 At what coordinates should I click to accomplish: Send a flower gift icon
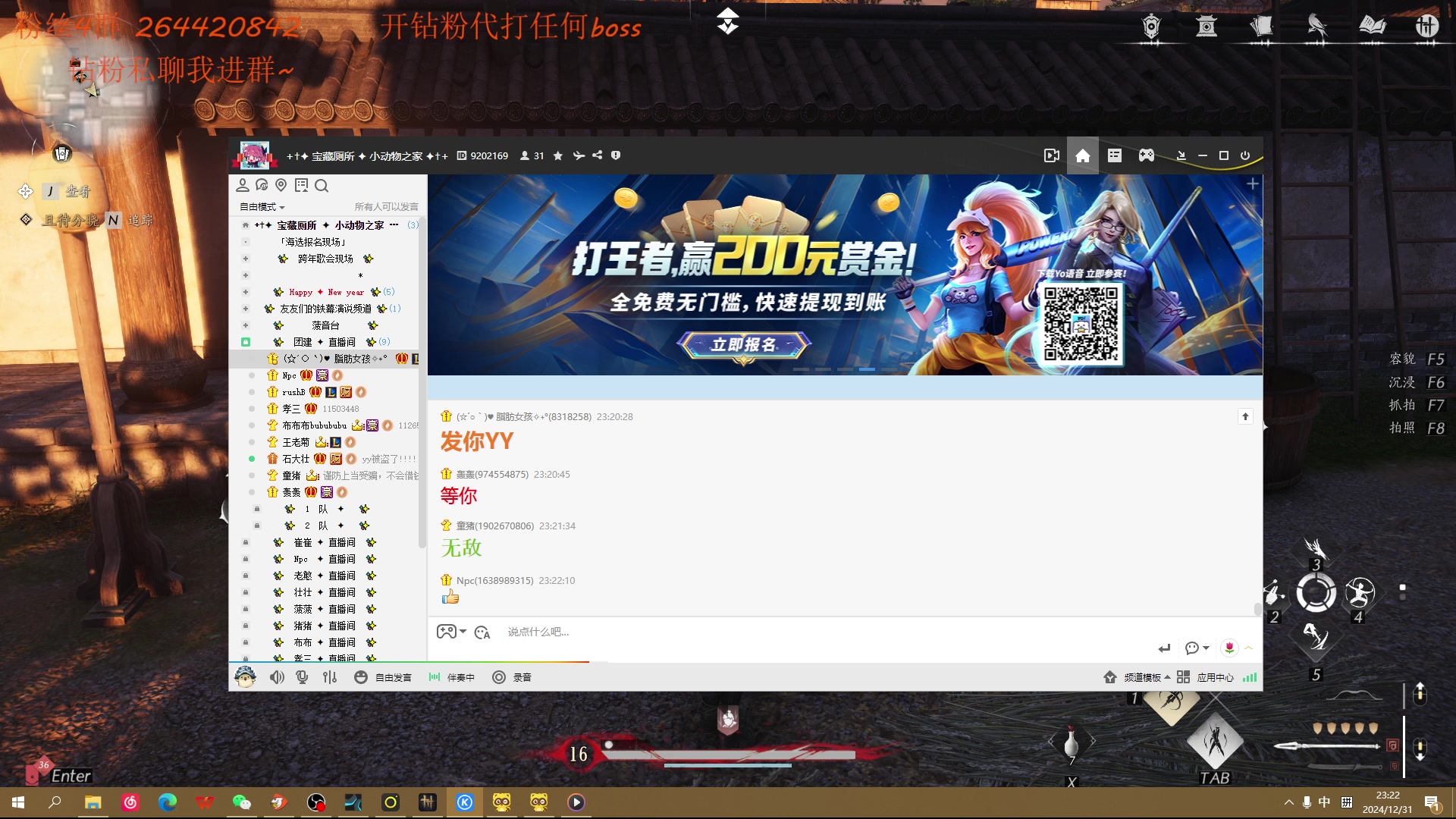tap(1229, 648)
